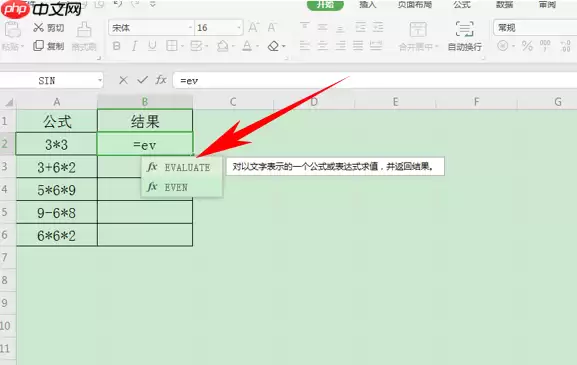This screenshot has height=365, width=577.
Task: Click cell A3 containing 3+6*2
Action: pos(57,167)
